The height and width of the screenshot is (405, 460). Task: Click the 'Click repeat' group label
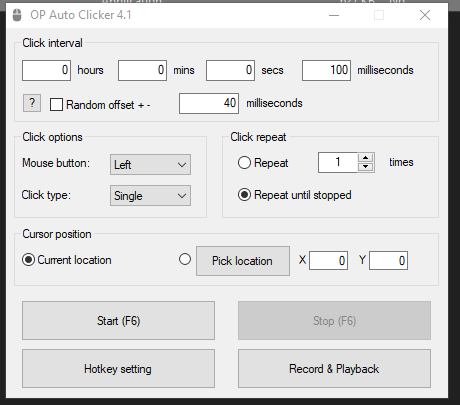(x=258, y=137)
